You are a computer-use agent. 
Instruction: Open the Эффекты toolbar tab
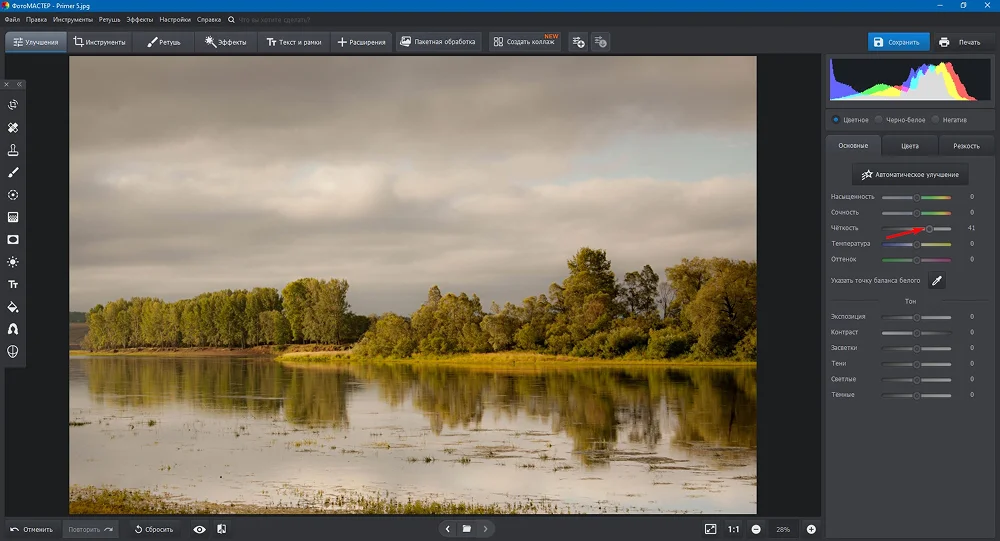pos(226,42)
